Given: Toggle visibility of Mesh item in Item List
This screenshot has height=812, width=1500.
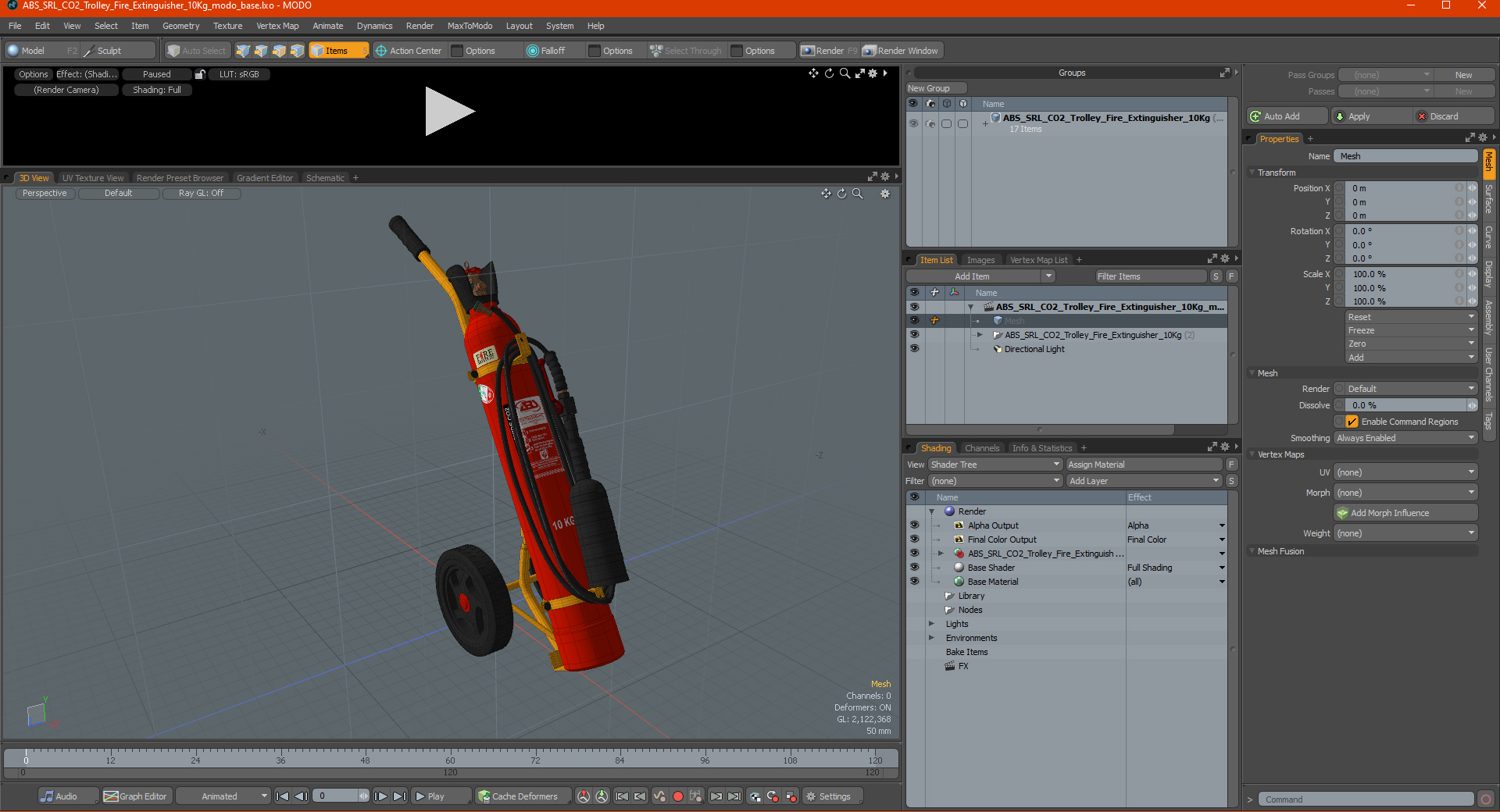Looking at the screenshot, I should 914,320.
